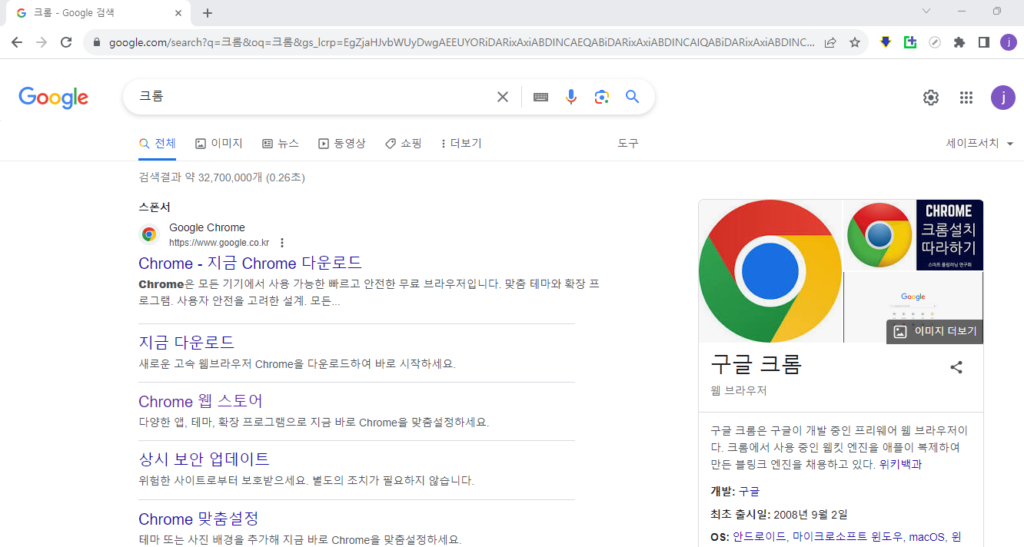Clear the search box text
The width and height of the screenshot is (1024, 547).
click(502, 97)
